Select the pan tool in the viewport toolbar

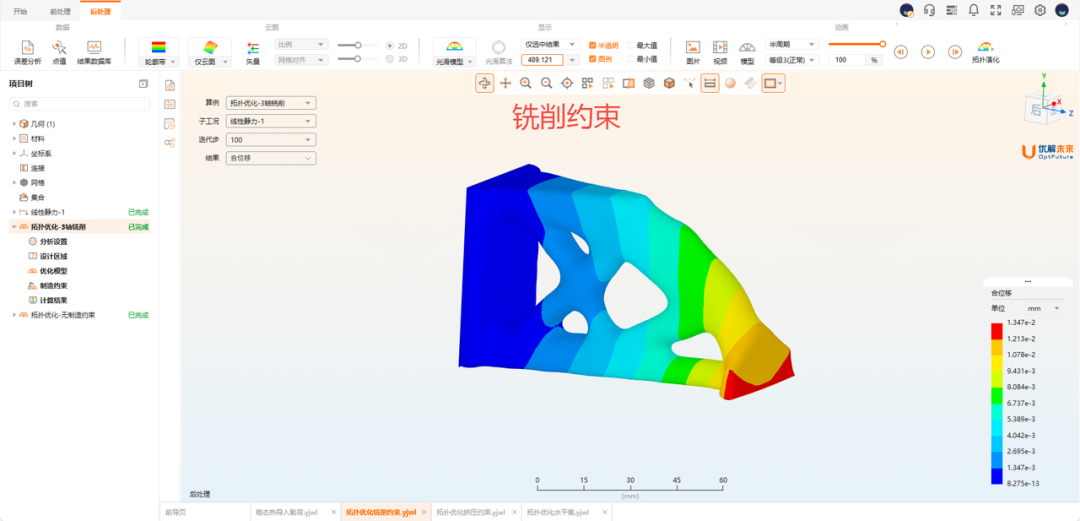(505, 83)
